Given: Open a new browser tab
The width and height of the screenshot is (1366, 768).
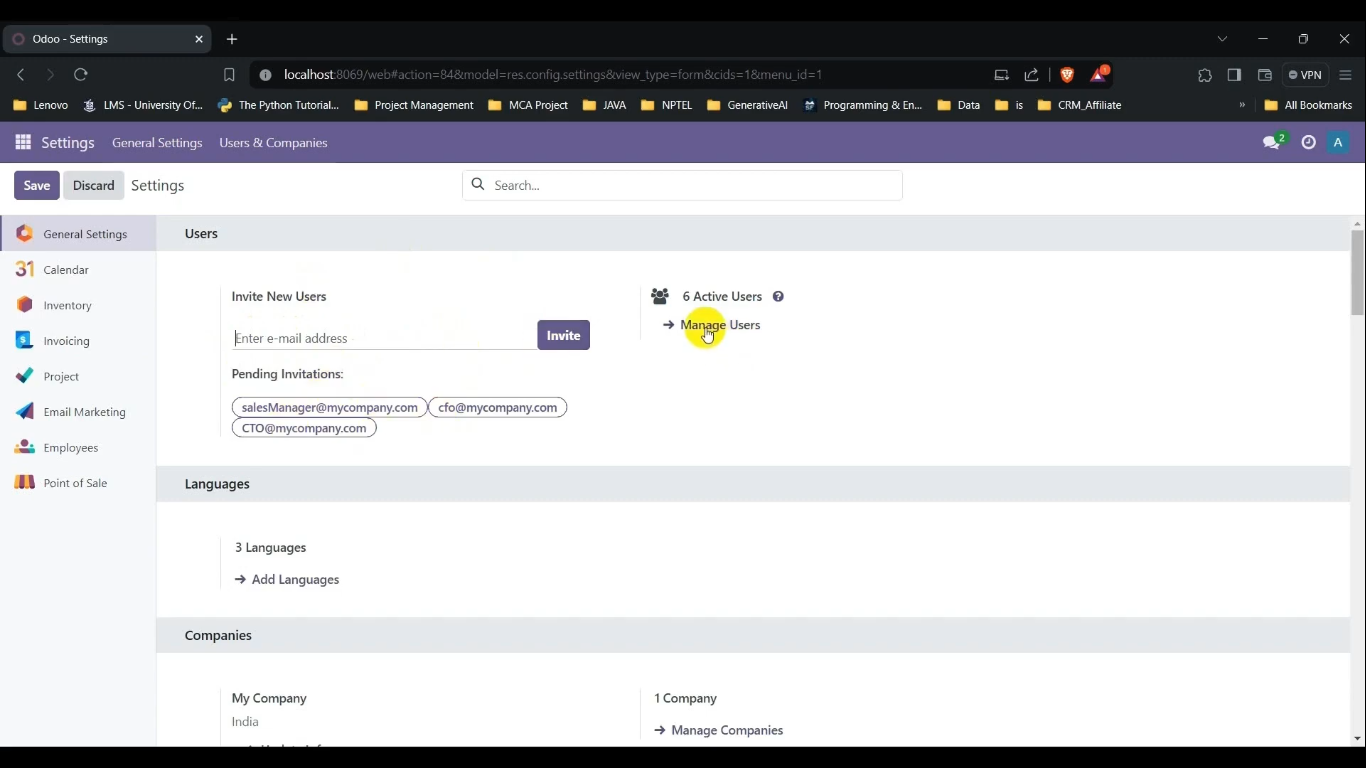Looking at the screenshot, I should [x=232, y=39].
